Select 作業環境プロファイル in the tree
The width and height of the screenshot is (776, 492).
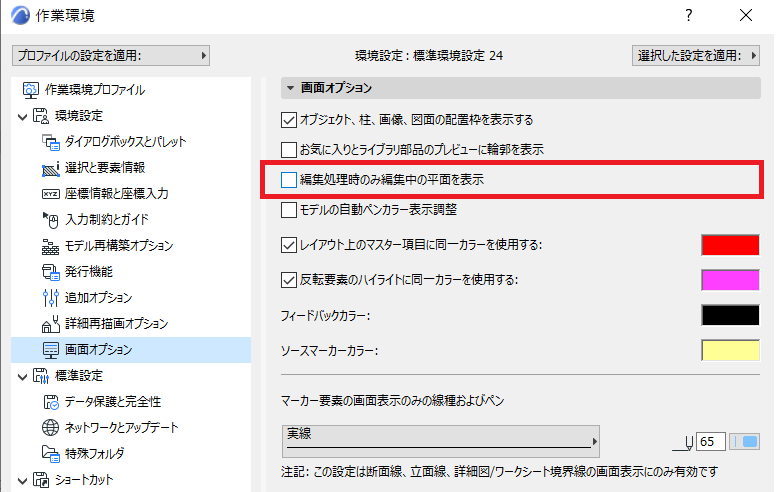point(95,90)
